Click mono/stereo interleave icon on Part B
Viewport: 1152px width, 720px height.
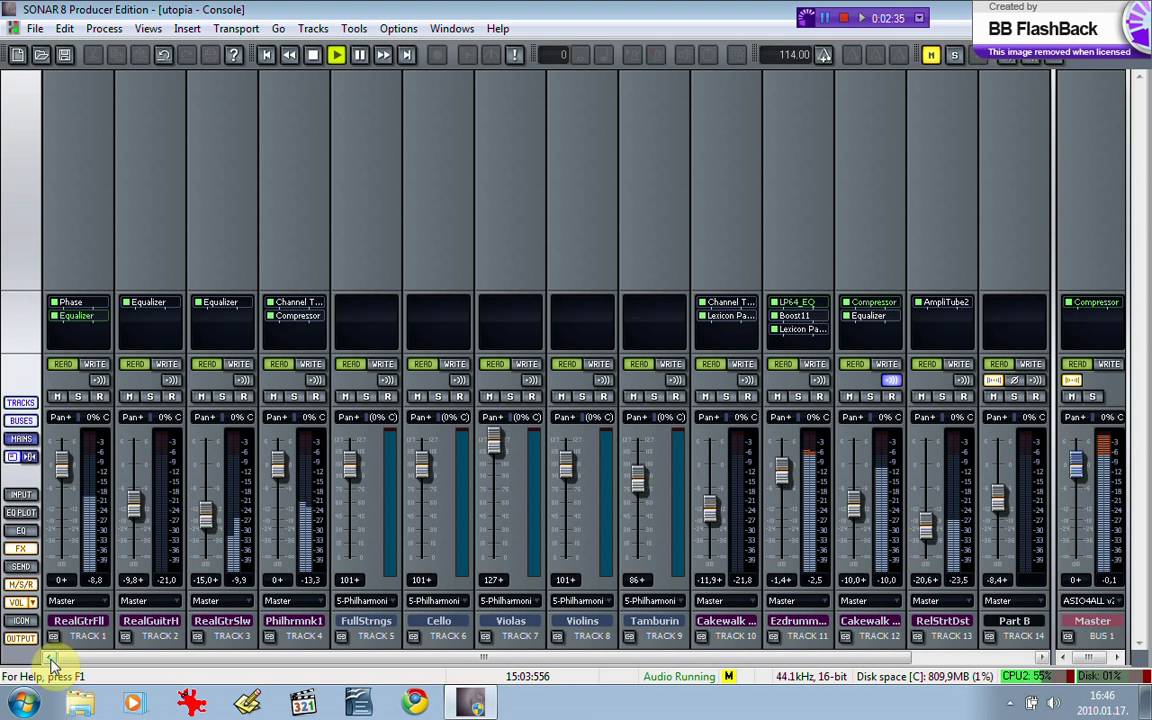click(993, 380)
